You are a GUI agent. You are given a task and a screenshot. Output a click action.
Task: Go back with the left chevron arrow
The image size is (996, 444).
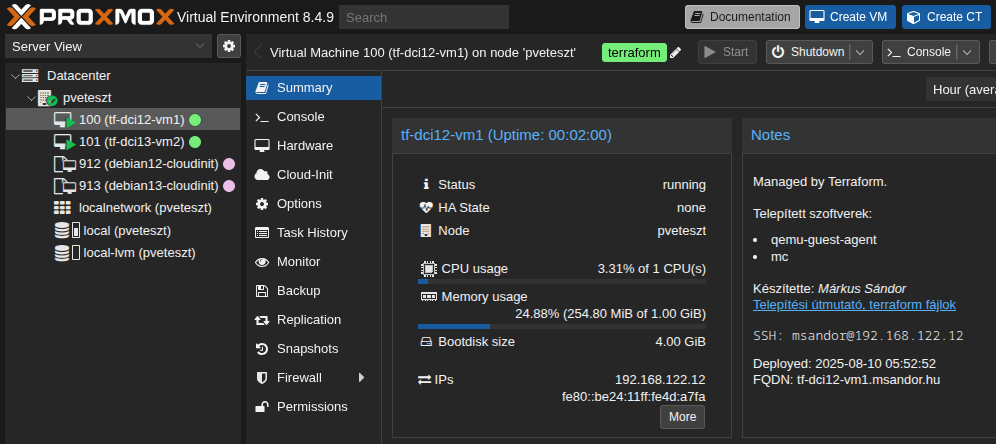(x=258, y=52)
